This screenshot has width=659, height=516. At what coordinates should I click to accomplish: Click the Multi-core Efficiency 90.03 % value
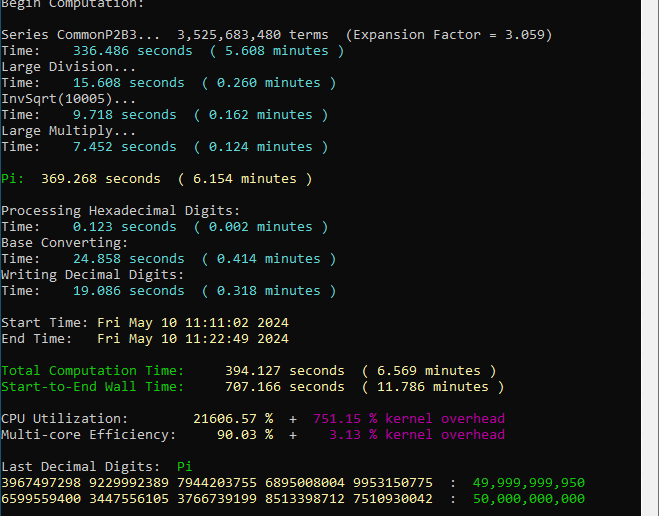tap(245, 435)
